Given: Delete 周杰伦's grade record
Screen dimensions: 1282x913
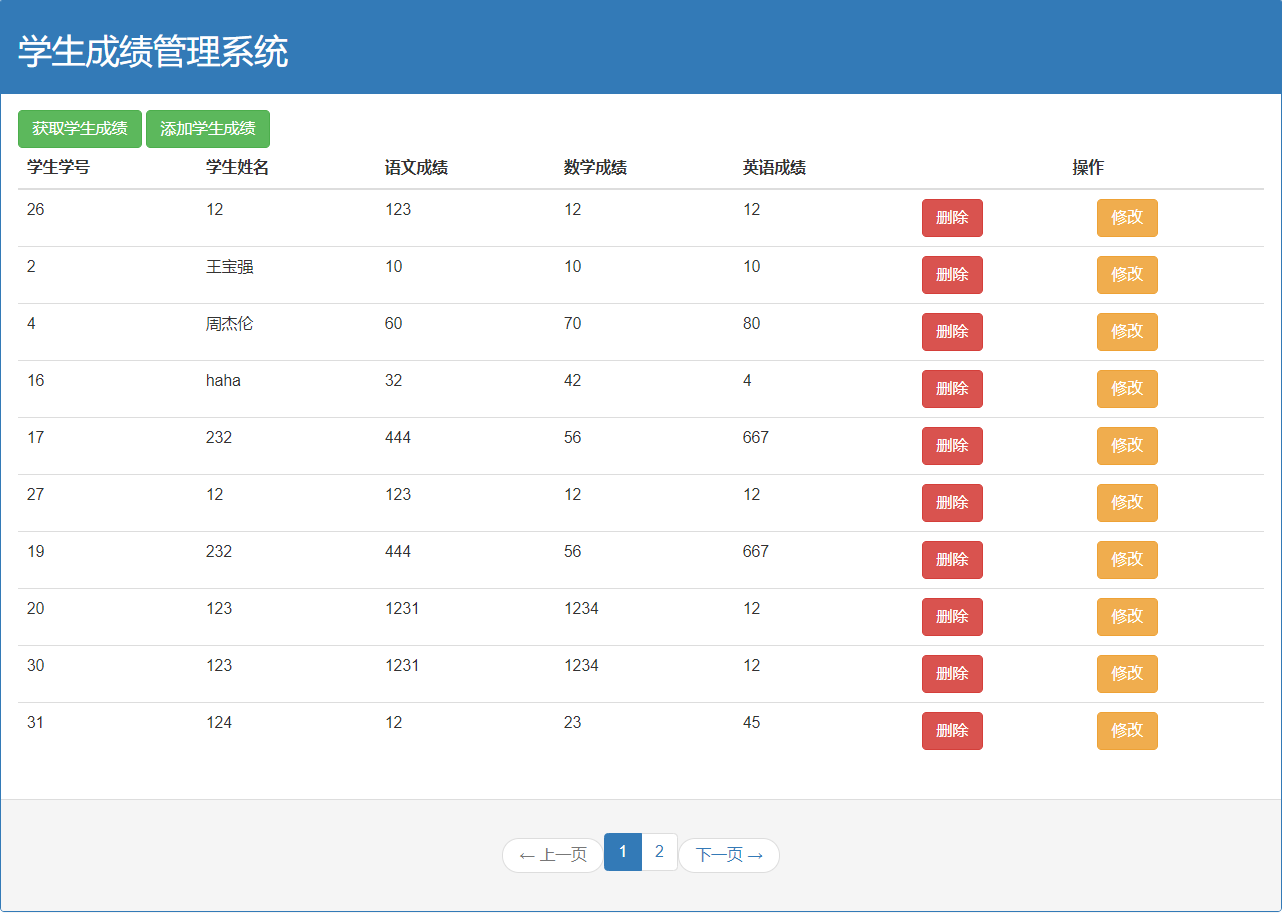Looking at the screenshot, I should point(952,332).
